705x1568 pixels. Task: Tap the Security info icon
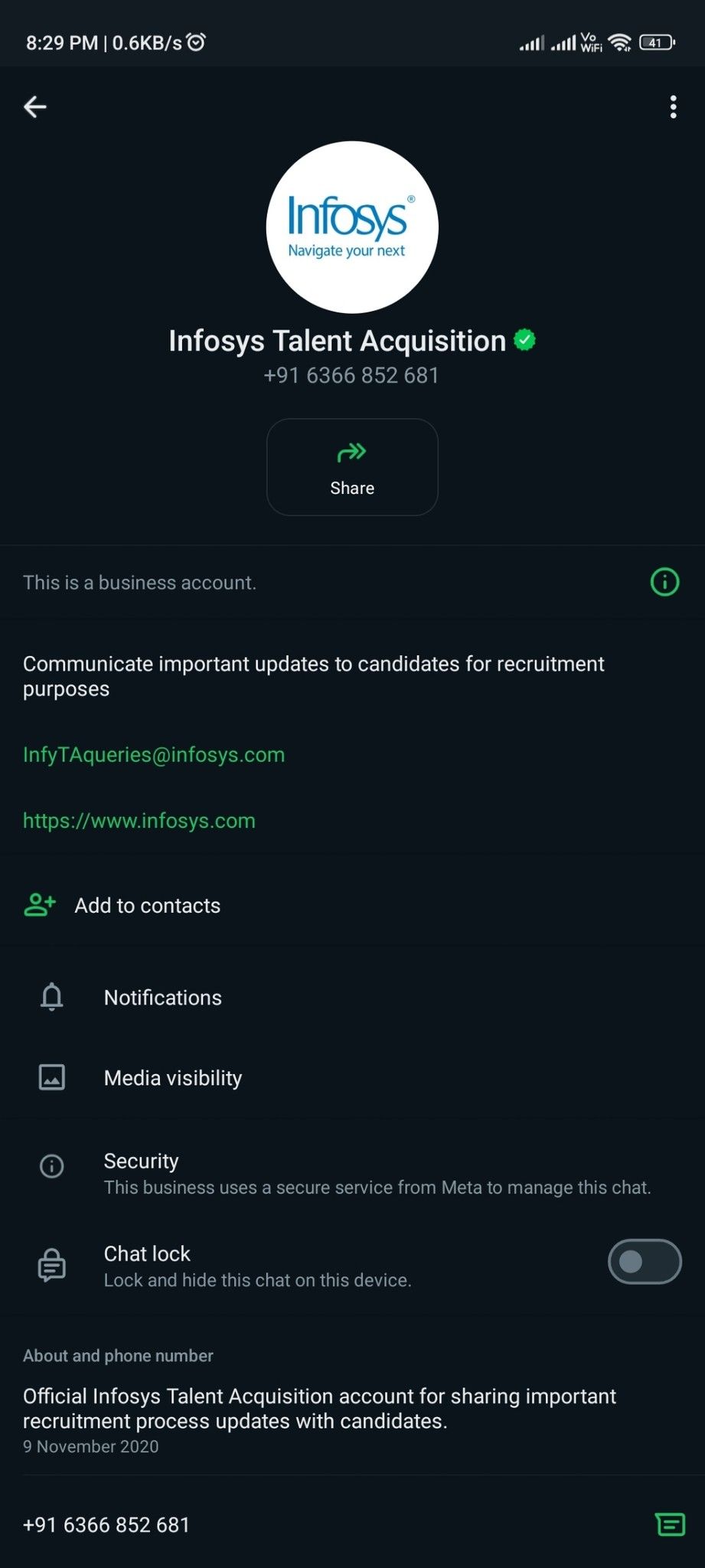tap(52, 1166)
